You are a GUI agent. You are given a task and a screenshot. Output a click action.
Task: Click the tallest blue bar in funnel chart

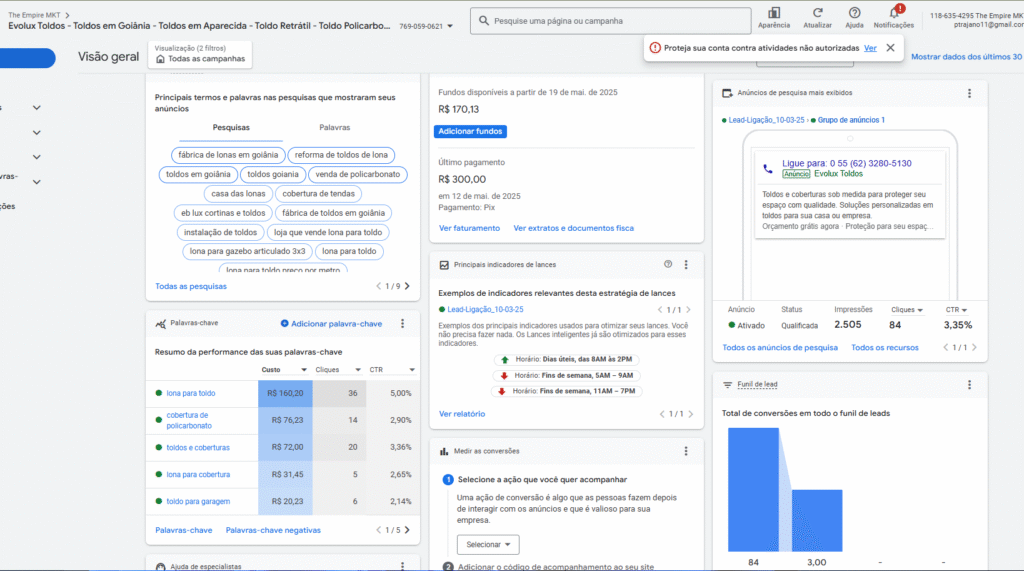pyautogui.click(x=752, y=490)
